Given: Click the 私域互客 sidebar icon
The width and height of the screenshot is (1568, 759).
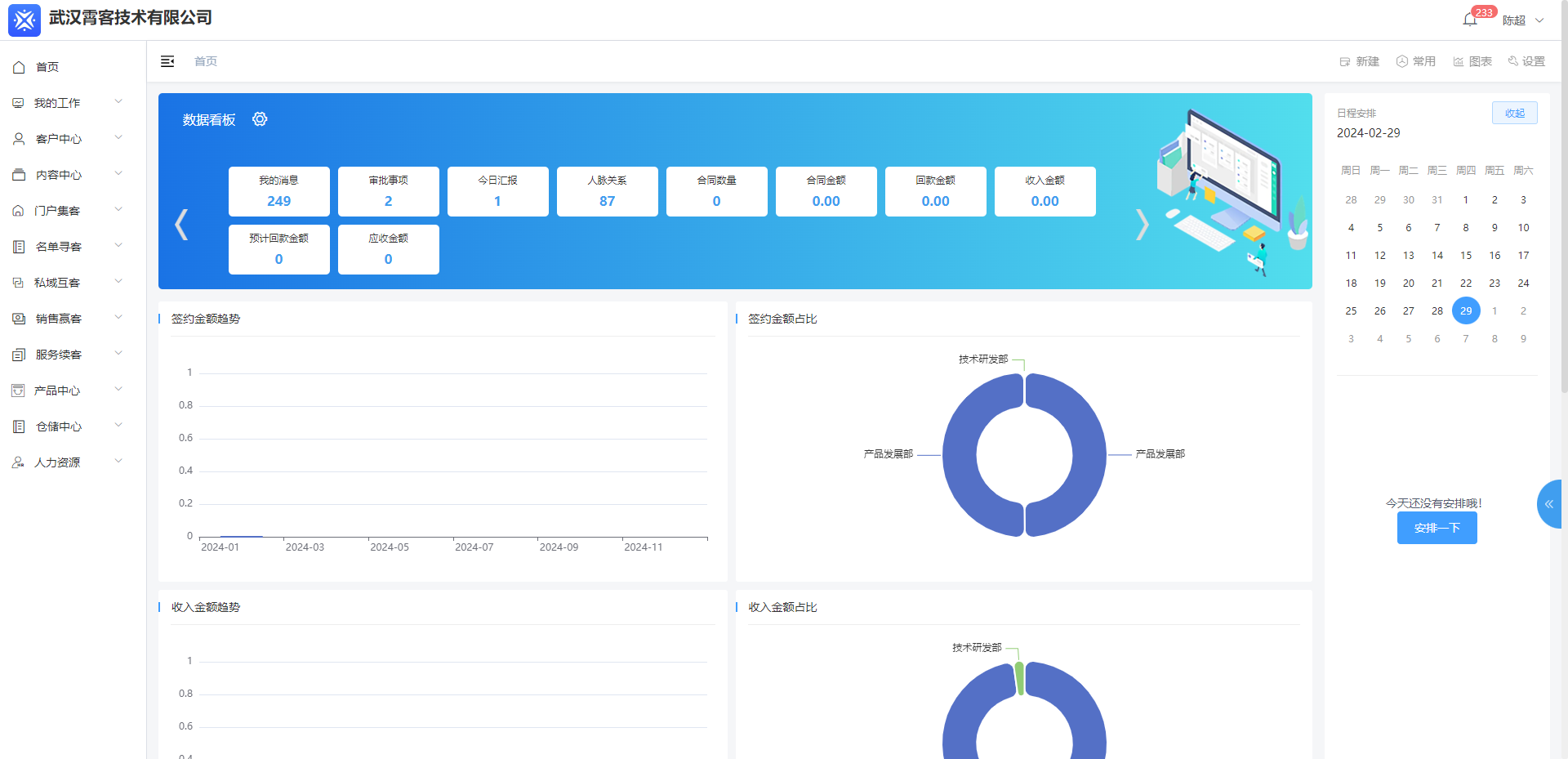Looking at the screenshot, I should point(18,283).
